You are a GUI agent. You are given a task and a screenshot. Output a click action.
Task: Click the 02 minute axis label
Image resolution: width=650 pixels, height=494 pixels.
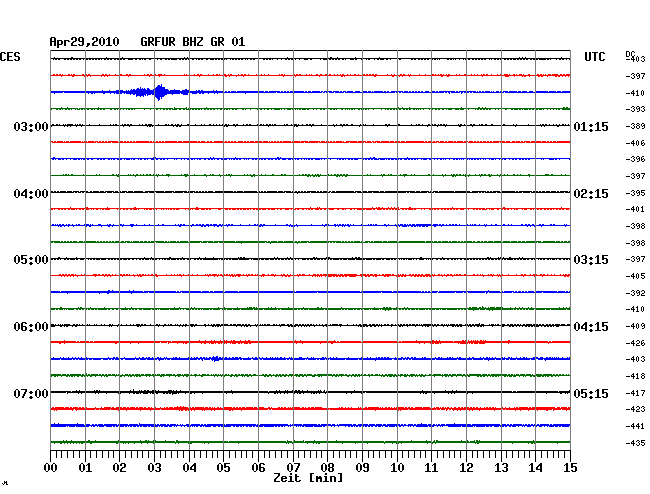click(119, 468)
